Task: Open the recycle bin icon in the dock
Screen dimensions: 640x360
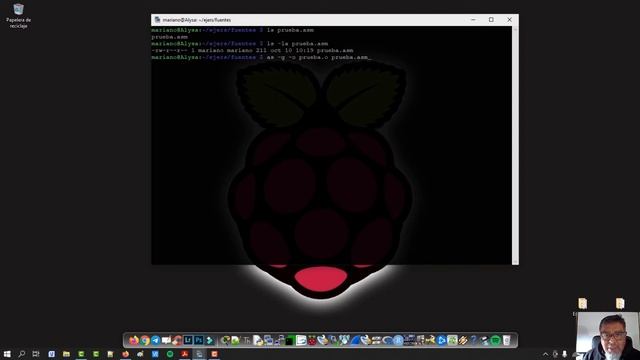Action: [507, 340]
